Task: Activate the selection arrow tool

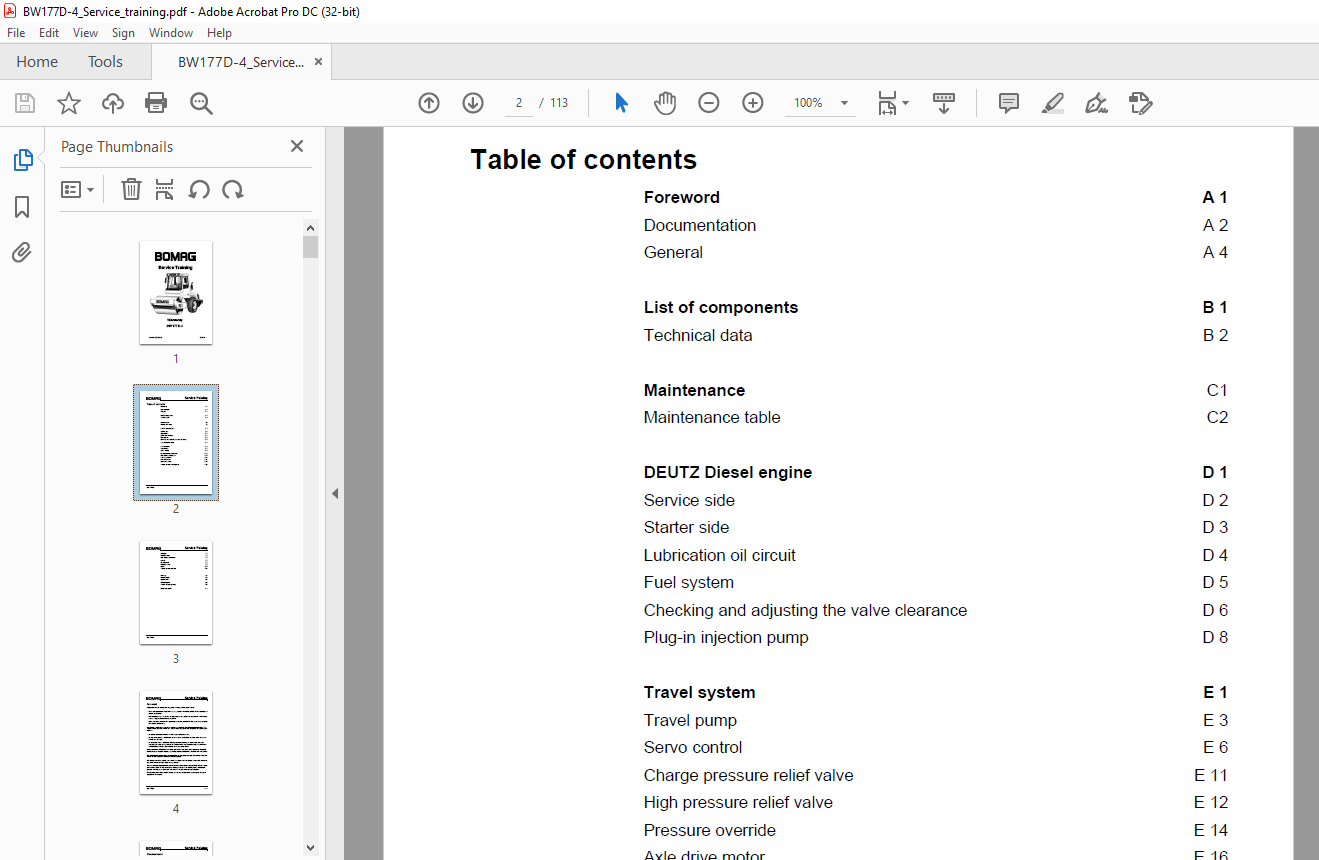Action: 621,103
